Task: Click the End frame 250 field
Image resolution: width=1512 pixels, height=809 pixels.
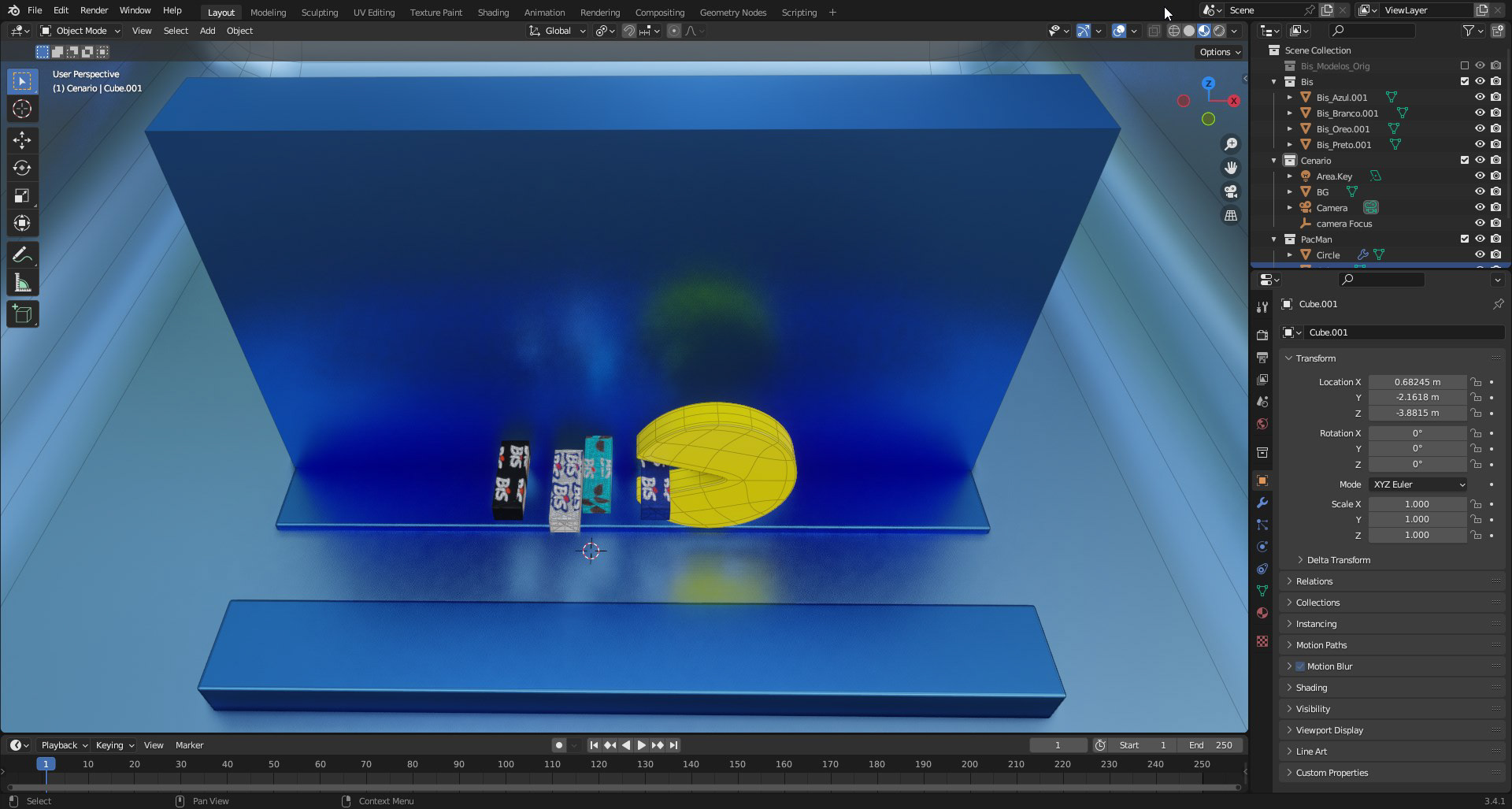Action: pyautogui.click(x=1211, y=745)
